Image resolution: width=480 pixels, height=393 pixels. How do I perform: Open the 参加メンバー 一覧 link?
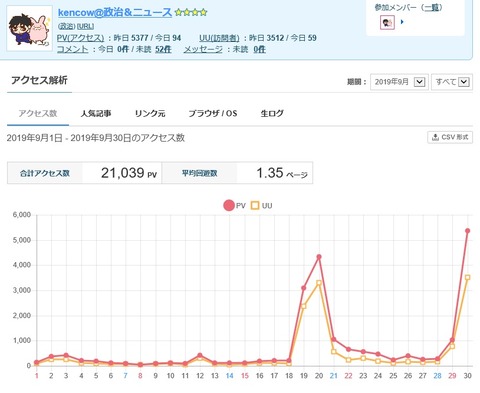point(431,7)
